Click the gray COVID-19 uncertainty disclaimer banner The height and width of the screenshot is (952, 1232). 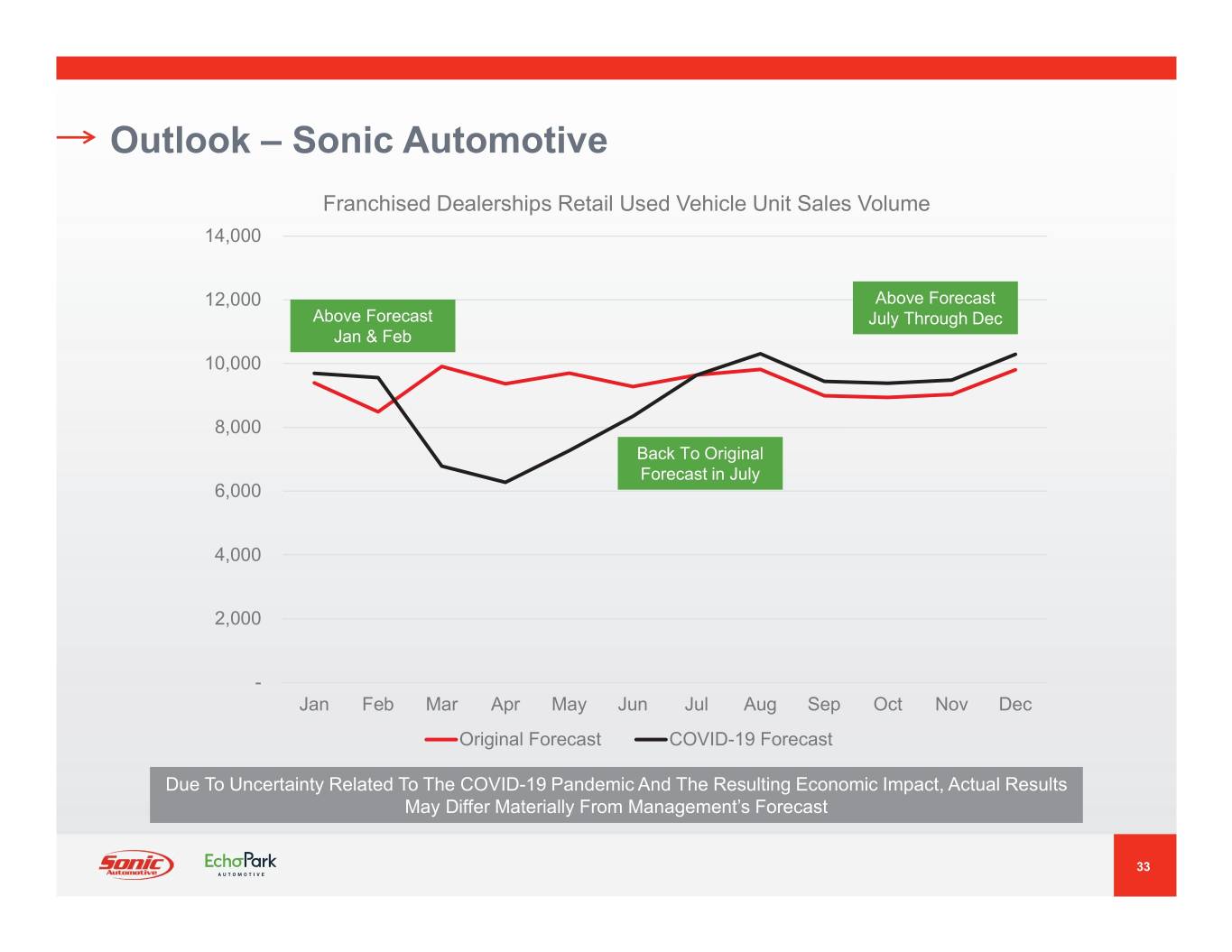(x=616, y=795)
